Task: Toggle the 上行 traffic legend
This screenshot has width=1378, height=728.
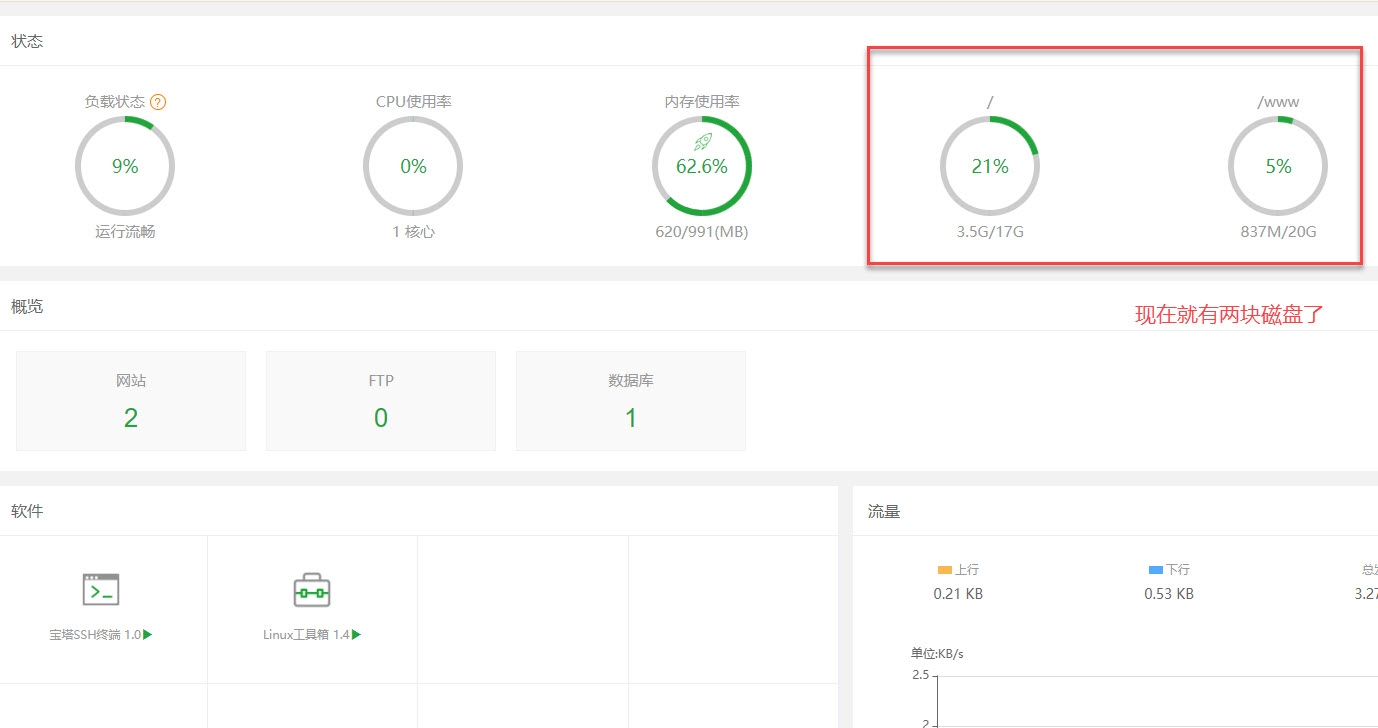Action: pos(958,569)
